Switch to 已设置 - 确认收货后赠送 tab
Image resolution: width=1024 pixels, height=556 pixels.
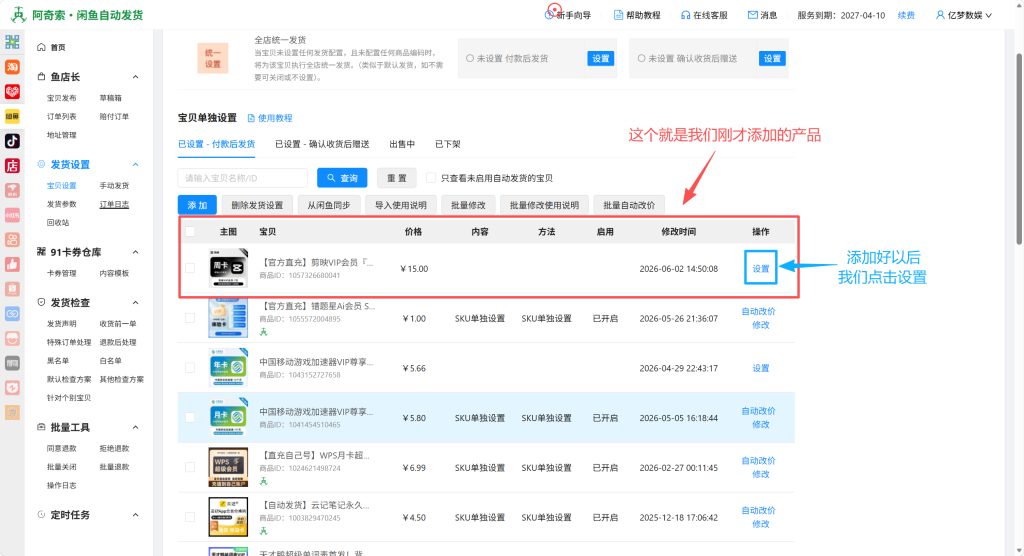tap(322, 144)
